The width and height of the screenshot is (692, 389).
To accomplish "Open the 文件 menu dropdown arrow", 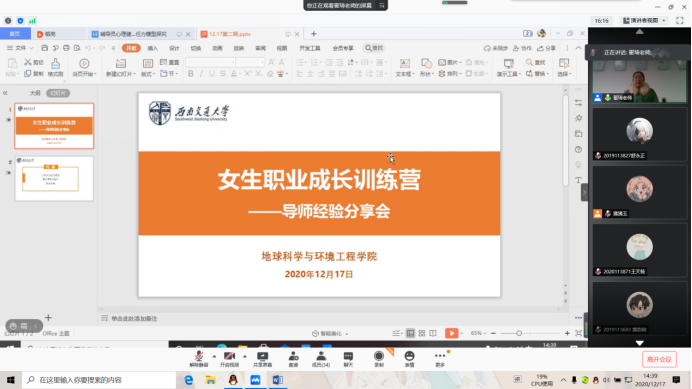I will point(31,48).
